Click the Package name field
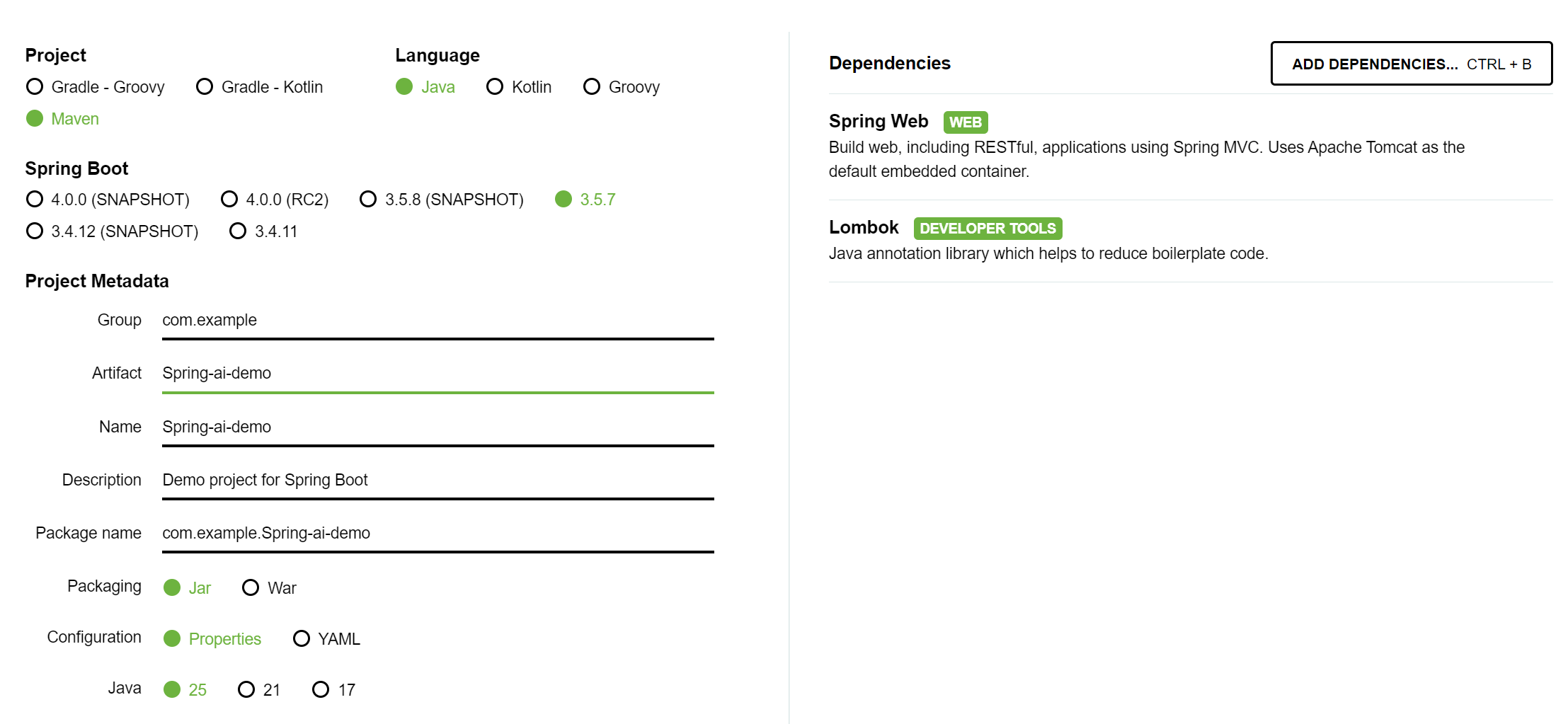Image resolution: width=1568 pixels, height=724 pixels. coord(437,534)
